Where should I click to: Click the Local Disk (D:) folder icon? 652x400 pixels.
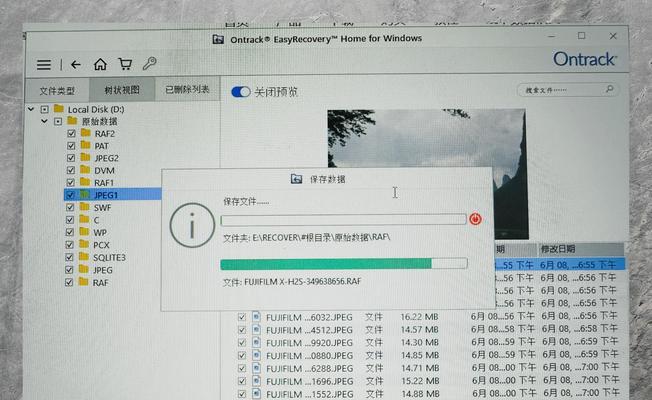59,109
